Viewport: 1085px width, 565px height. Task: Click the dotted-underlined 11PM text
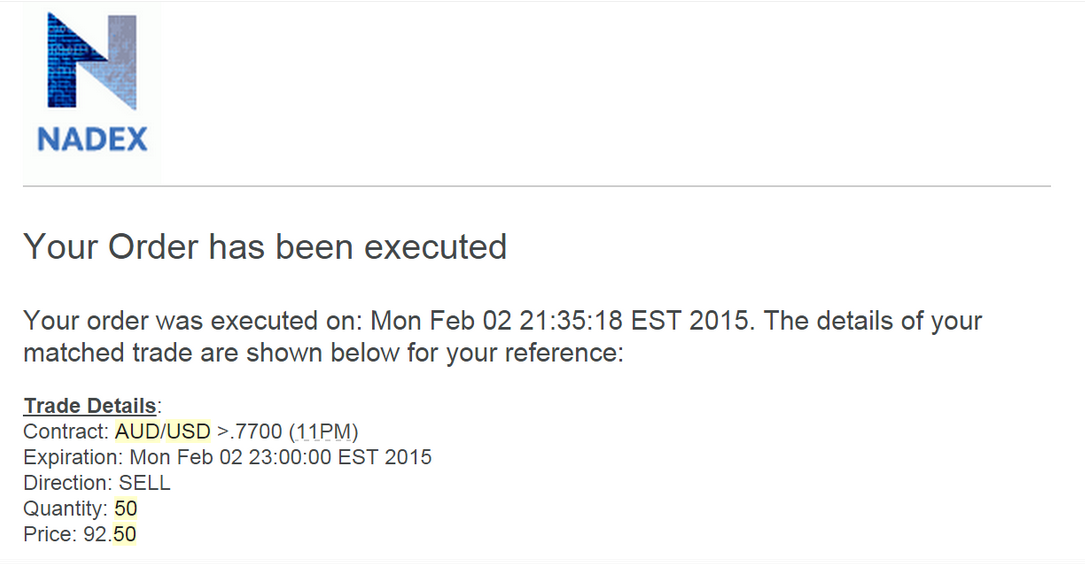coord(323,432)
